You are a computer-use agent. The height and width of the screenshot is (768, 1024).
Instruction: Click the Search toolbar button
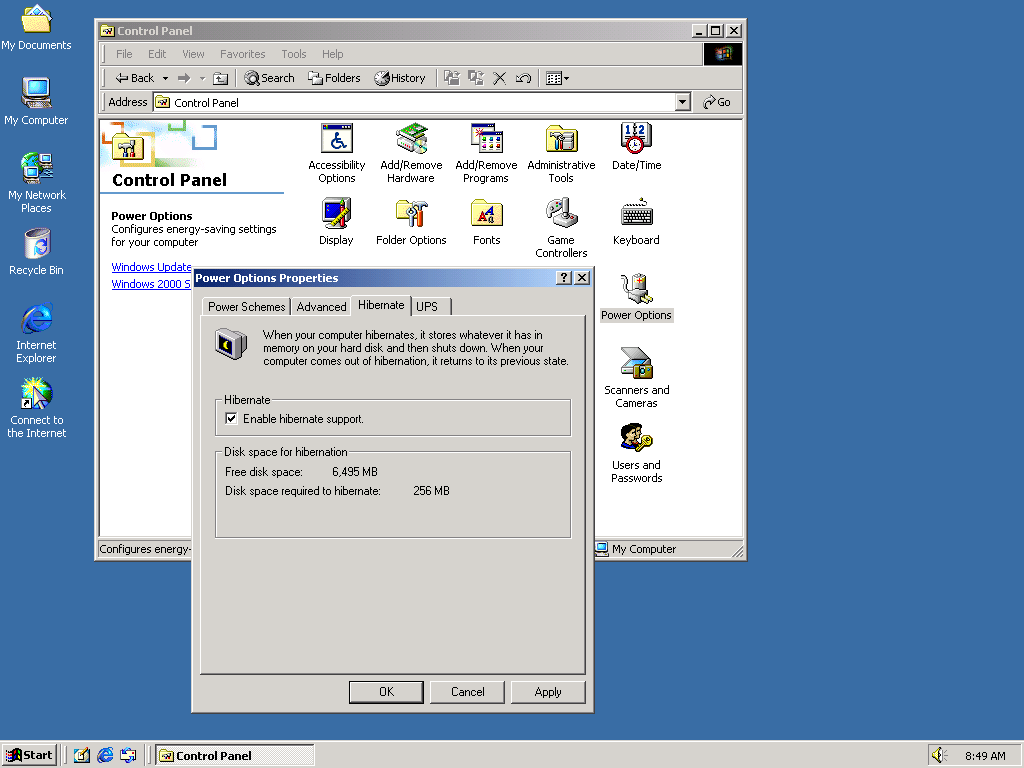tap(268, 77)
